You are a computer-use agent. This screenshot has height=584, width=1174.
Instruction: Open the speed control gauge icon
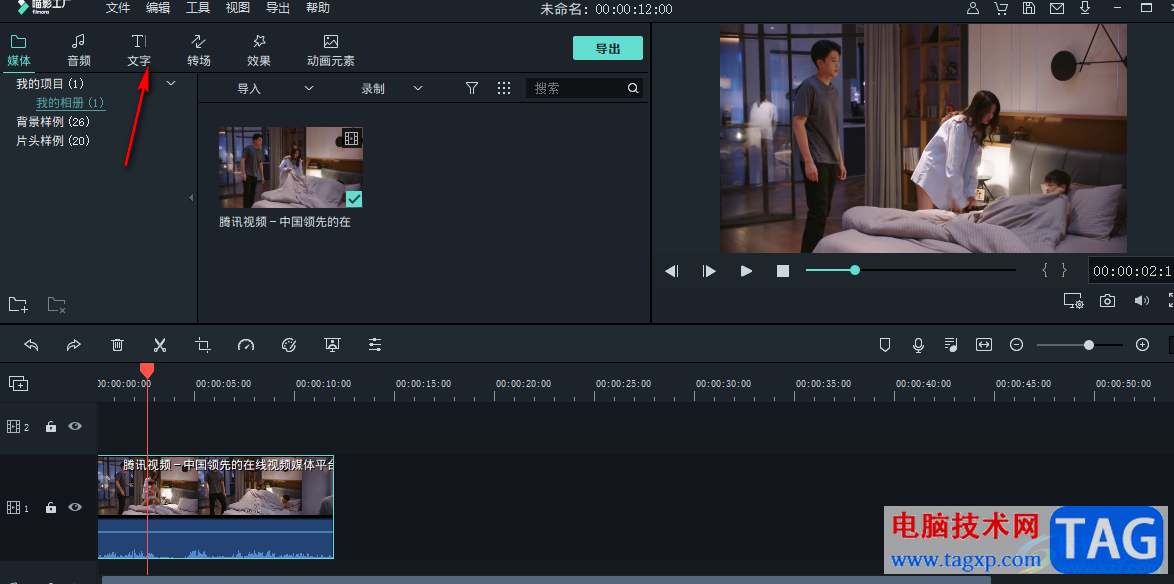tap(246, 344)
